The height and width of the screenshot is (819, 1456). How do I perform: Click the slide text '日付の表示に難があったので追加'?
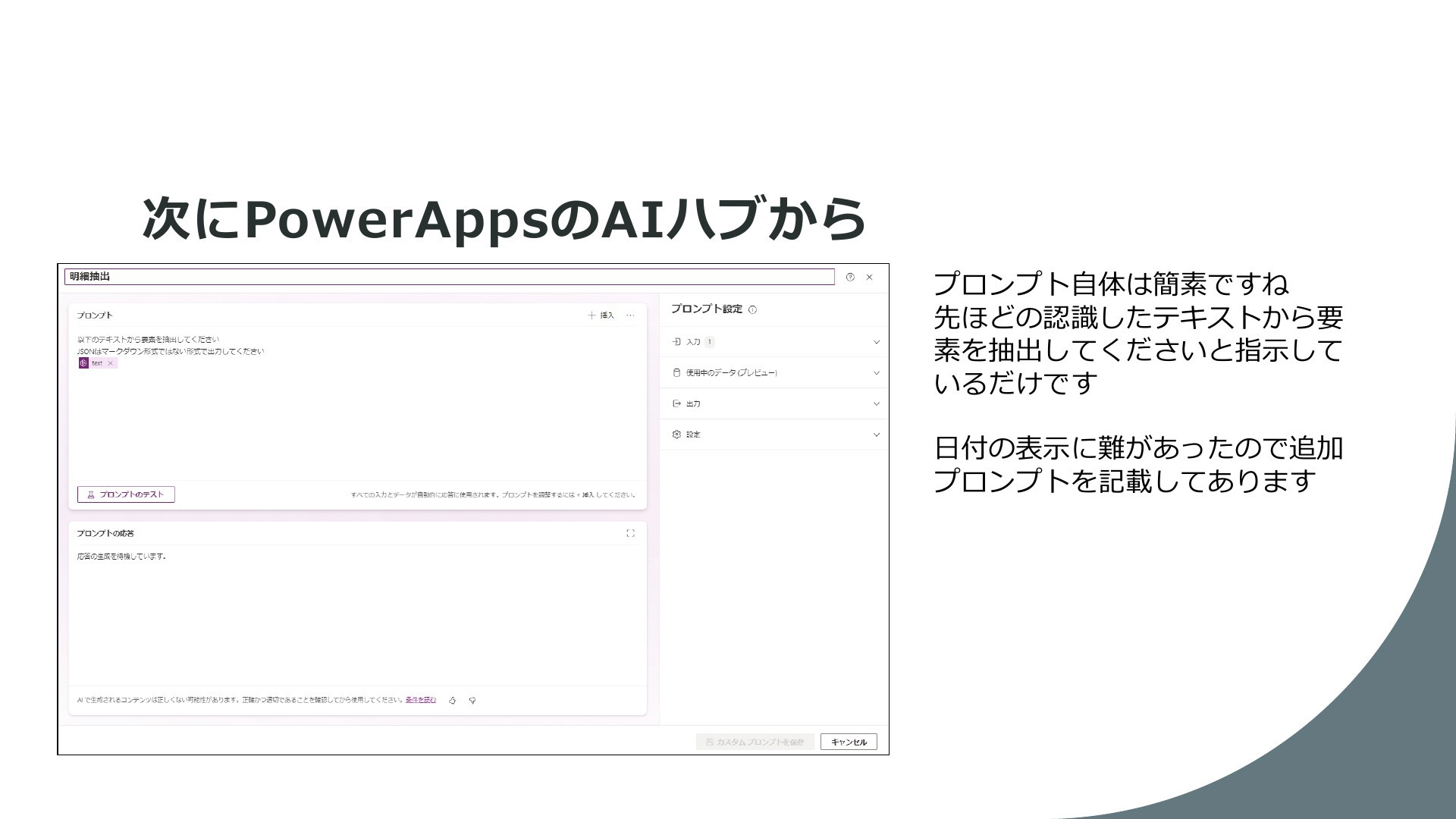pyautogui.click(x=1138, y=448)
